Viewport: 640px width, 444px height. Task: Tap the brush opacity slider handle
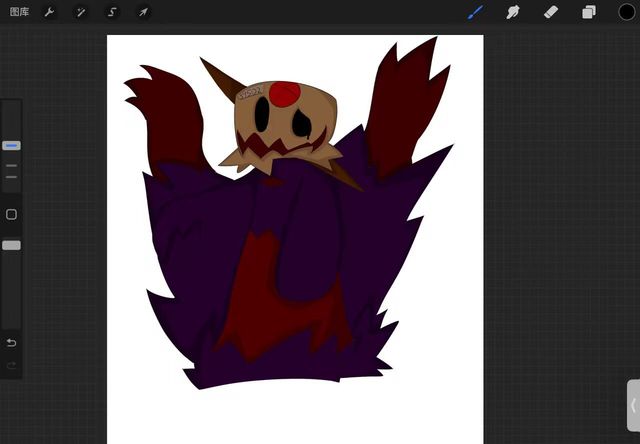[11, 245]
